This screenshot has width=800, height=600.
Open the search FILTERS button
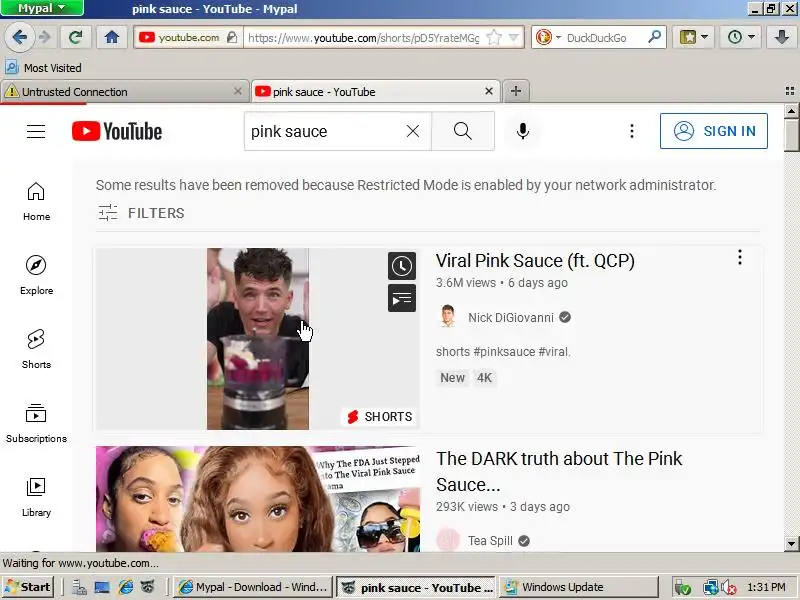click(141, 213)
